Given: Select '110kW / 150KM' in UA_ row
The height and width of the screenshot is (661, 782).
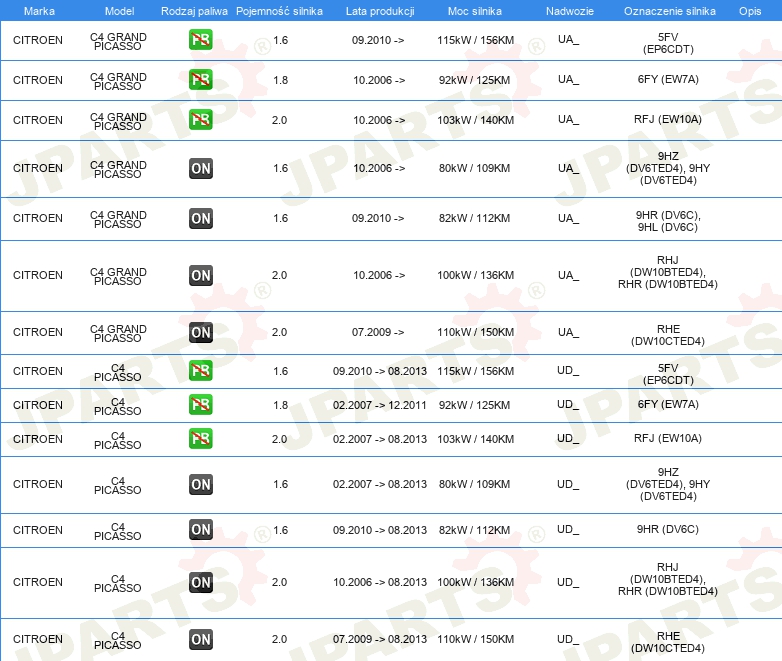Looking at the screenshot, I should pos(475,332).
